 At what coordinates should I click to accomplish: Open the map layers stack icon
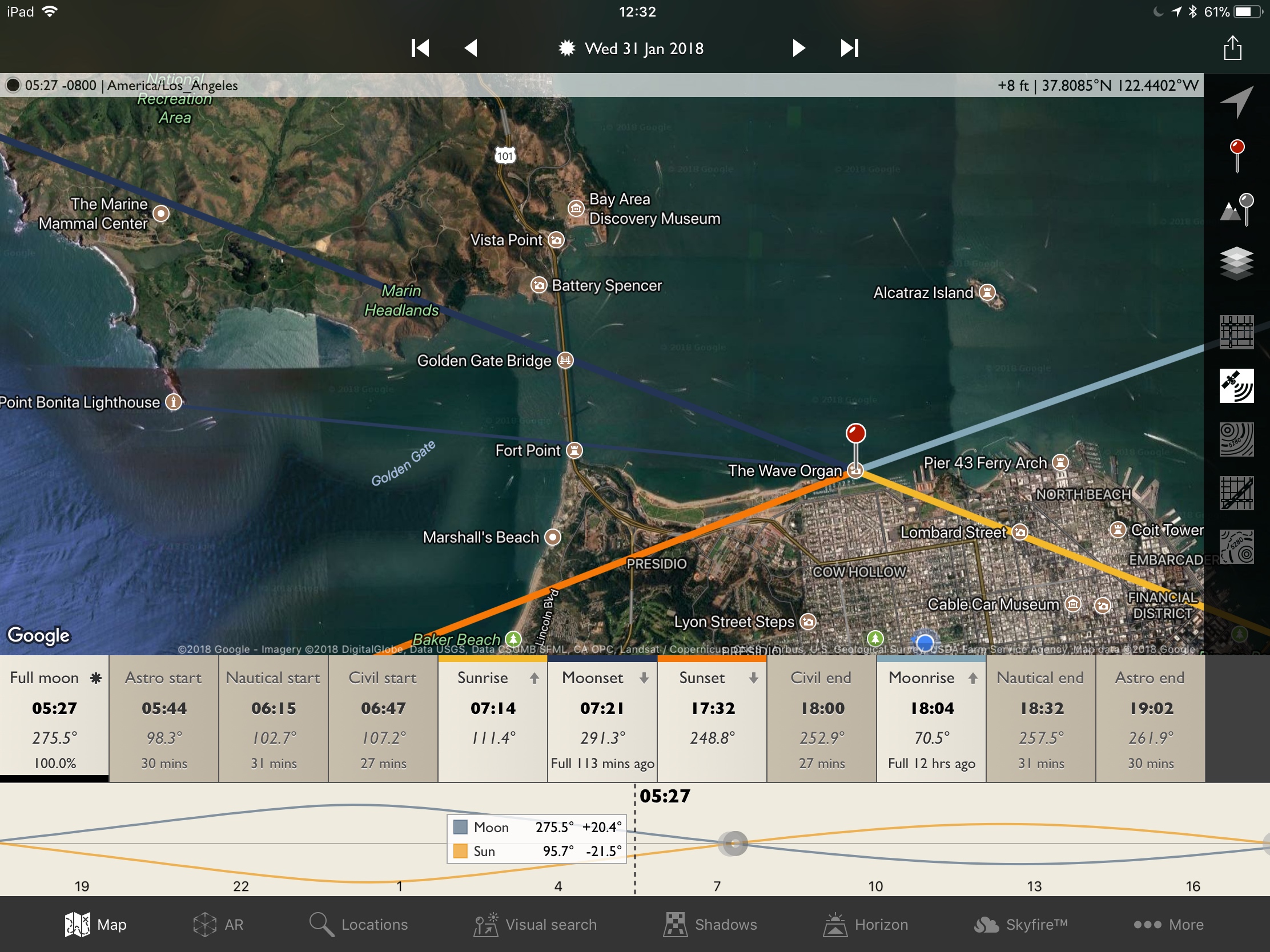tap(1237, 263)
